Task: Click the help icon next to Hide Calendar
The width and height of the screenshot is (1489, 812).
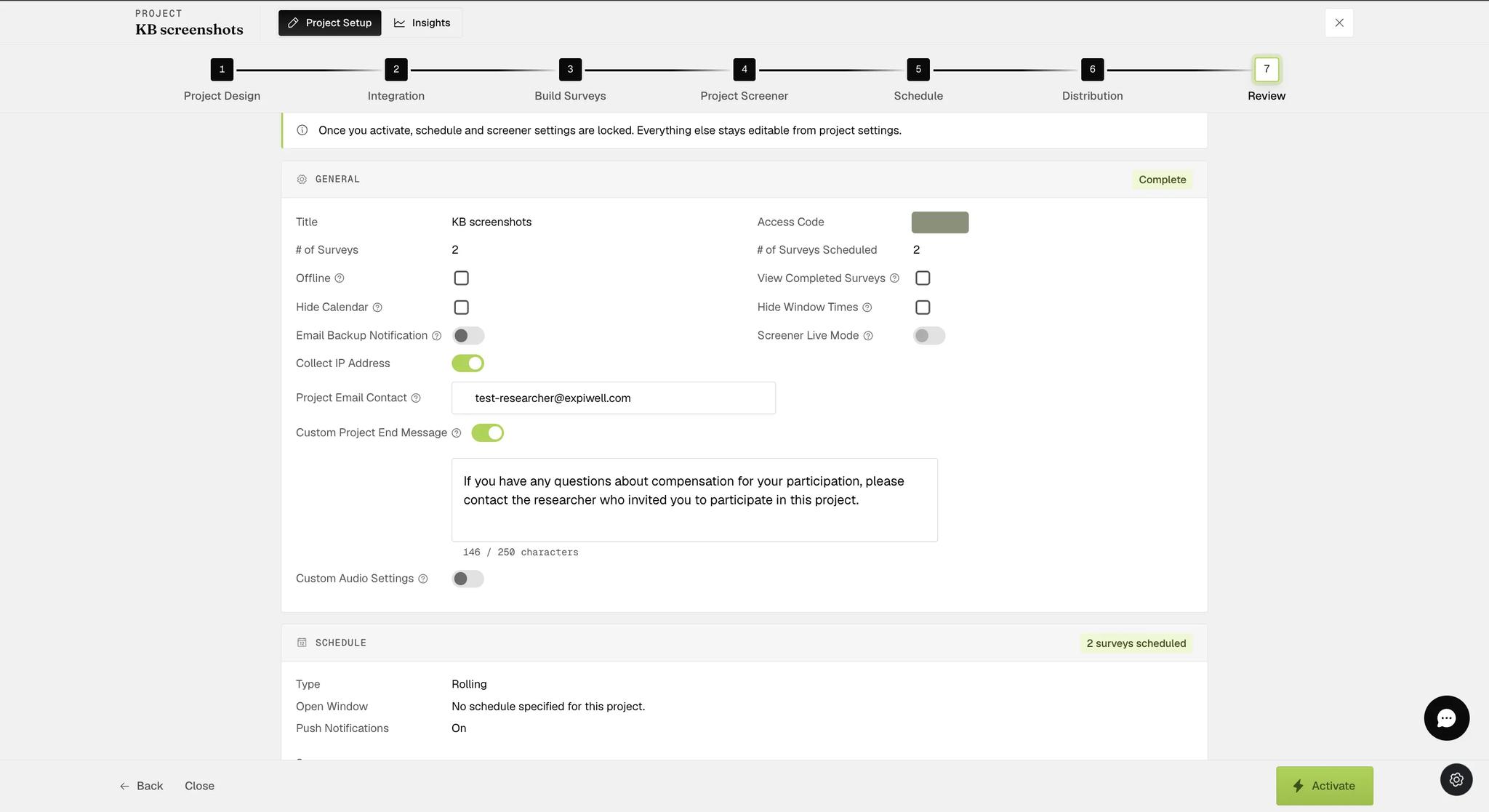Action: pos(377,307)
